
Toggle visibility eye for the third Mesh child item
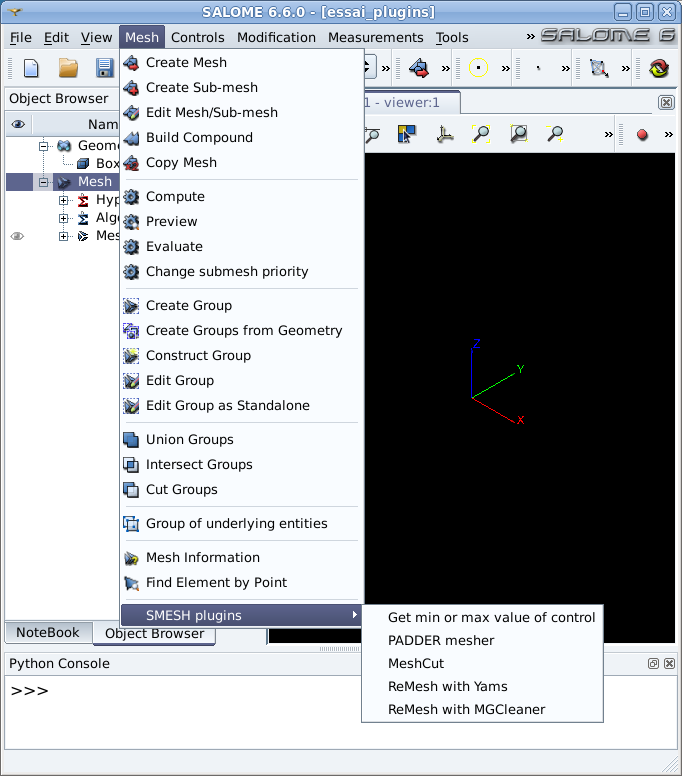click(x=17, y=236)
